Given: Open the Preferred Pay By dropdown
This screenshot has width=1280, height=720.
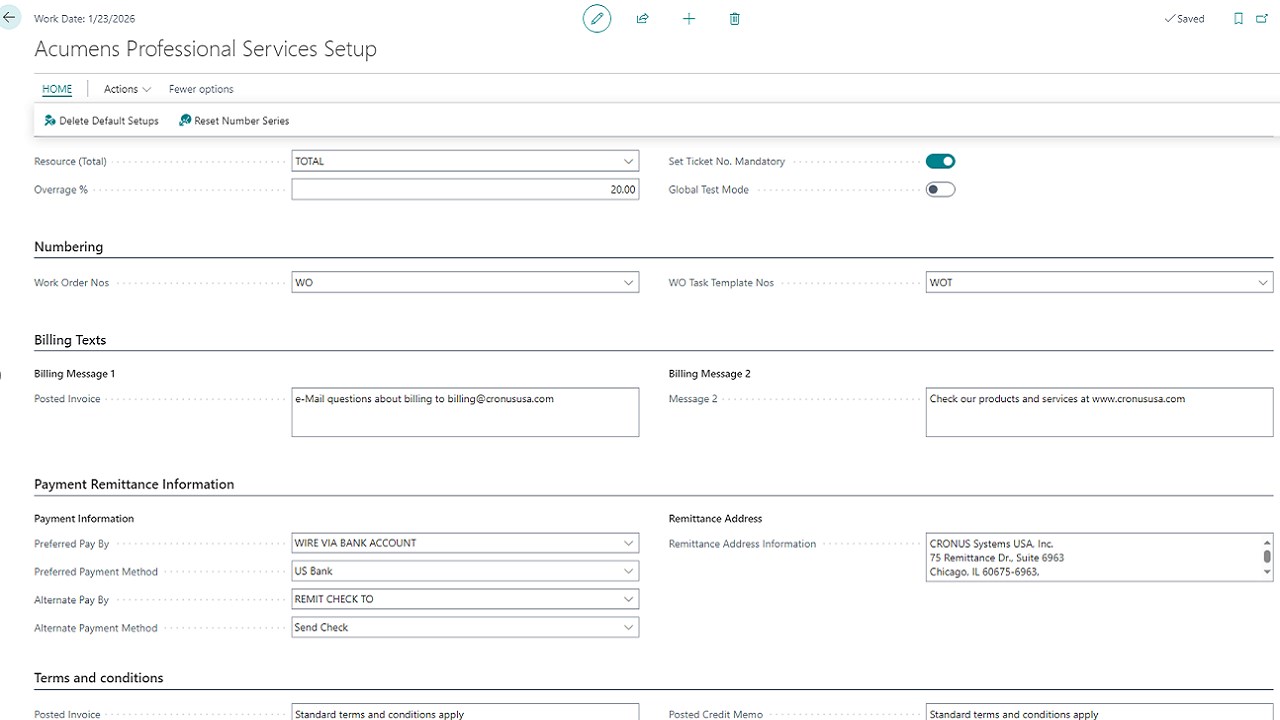Looking at the screenshot, I should pos(628,542).
